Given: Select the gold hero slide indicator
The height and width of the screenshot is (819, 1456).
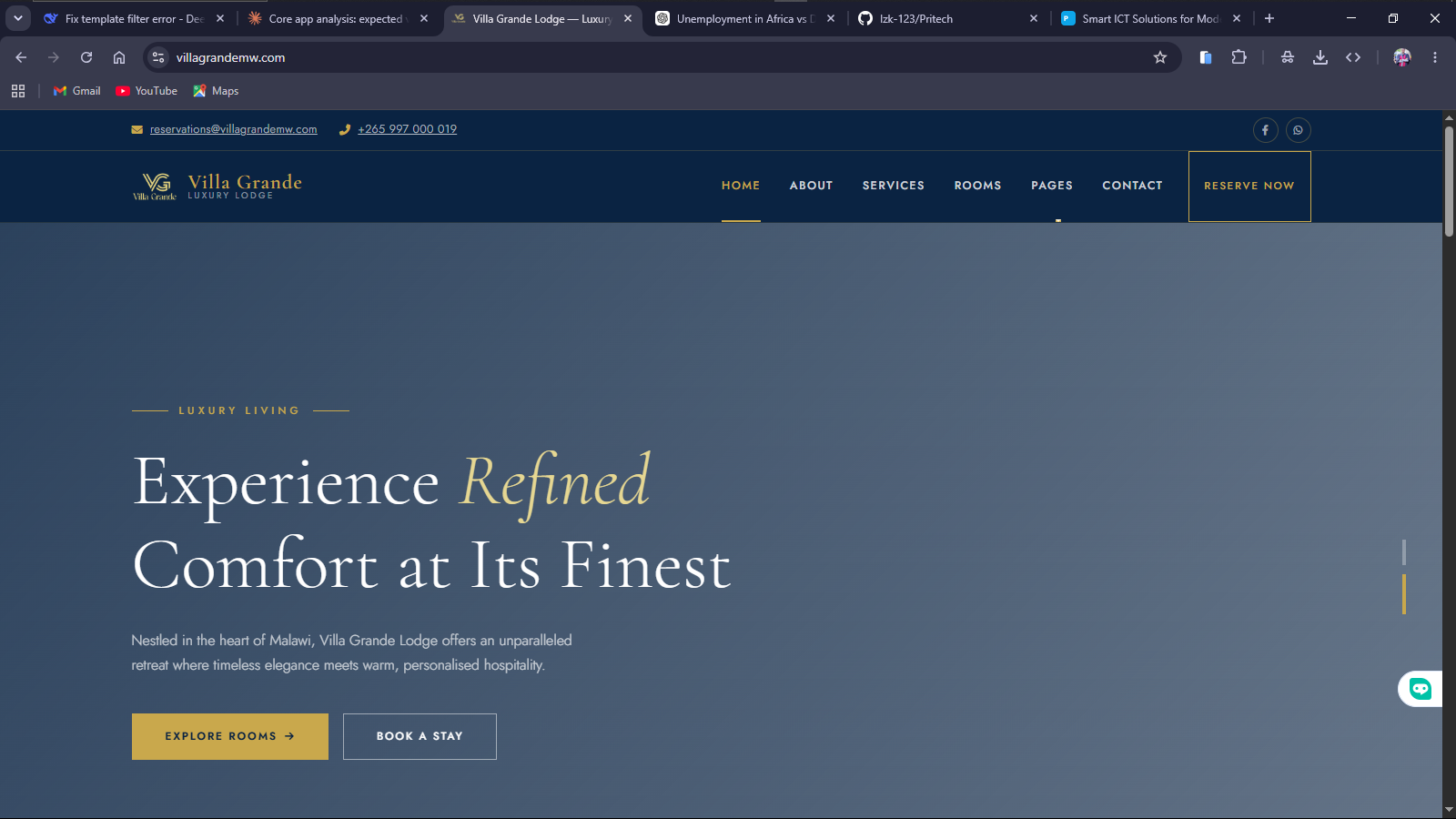Looking at the screenshot, I should coord(1404,594).
